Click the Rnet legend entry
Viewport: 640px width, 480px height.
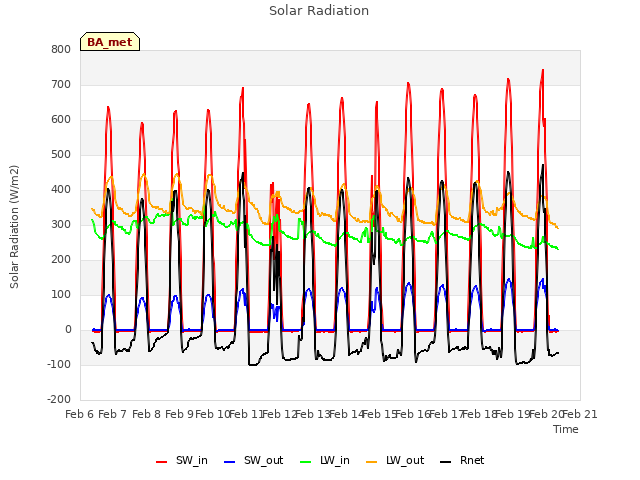(462, 460)
